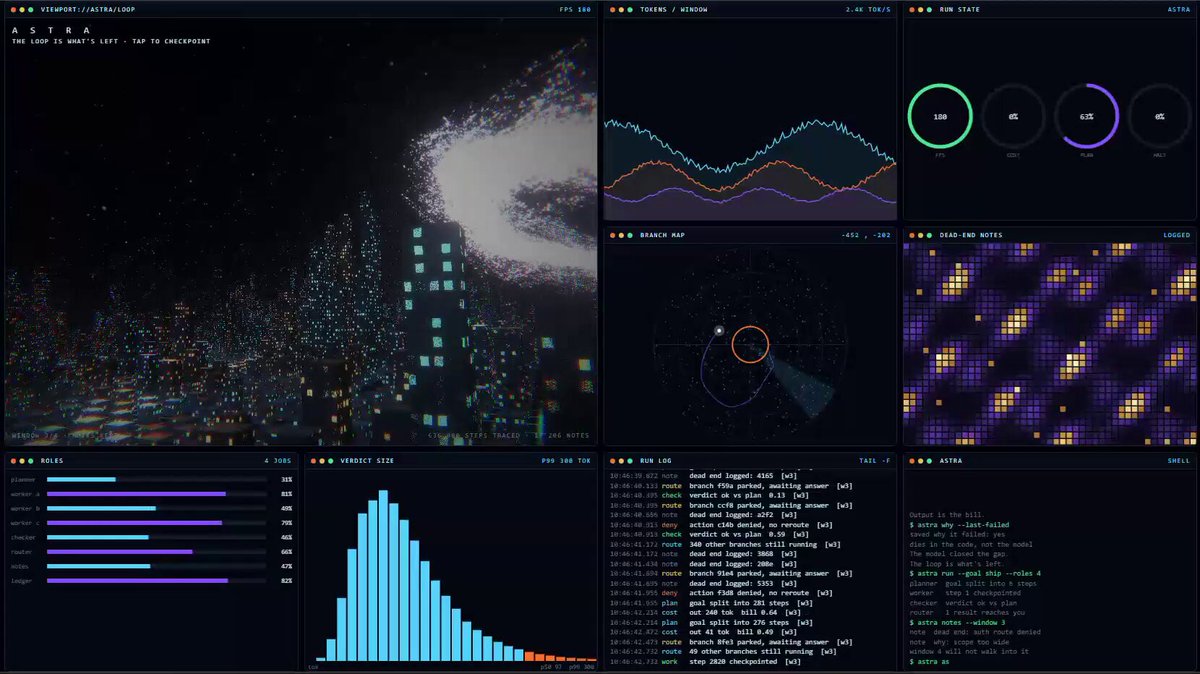The height and width of the screenshot is (674, 1200).
Task: Click the '4 JOBS' label in Roles header
Action: (x=278, y=461)
